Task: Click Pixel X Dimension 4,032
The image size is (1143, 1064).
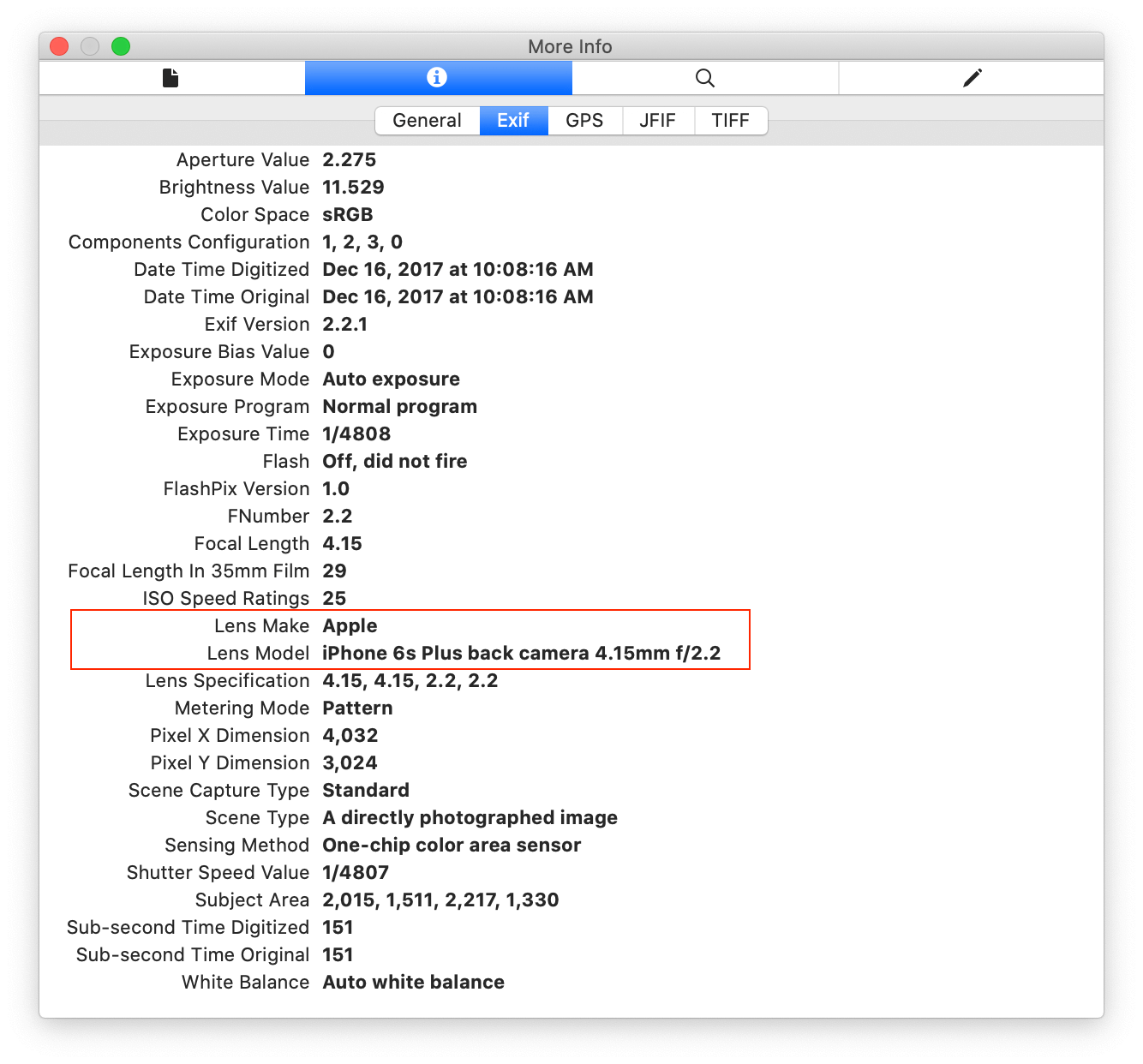Action: point(350,736)
